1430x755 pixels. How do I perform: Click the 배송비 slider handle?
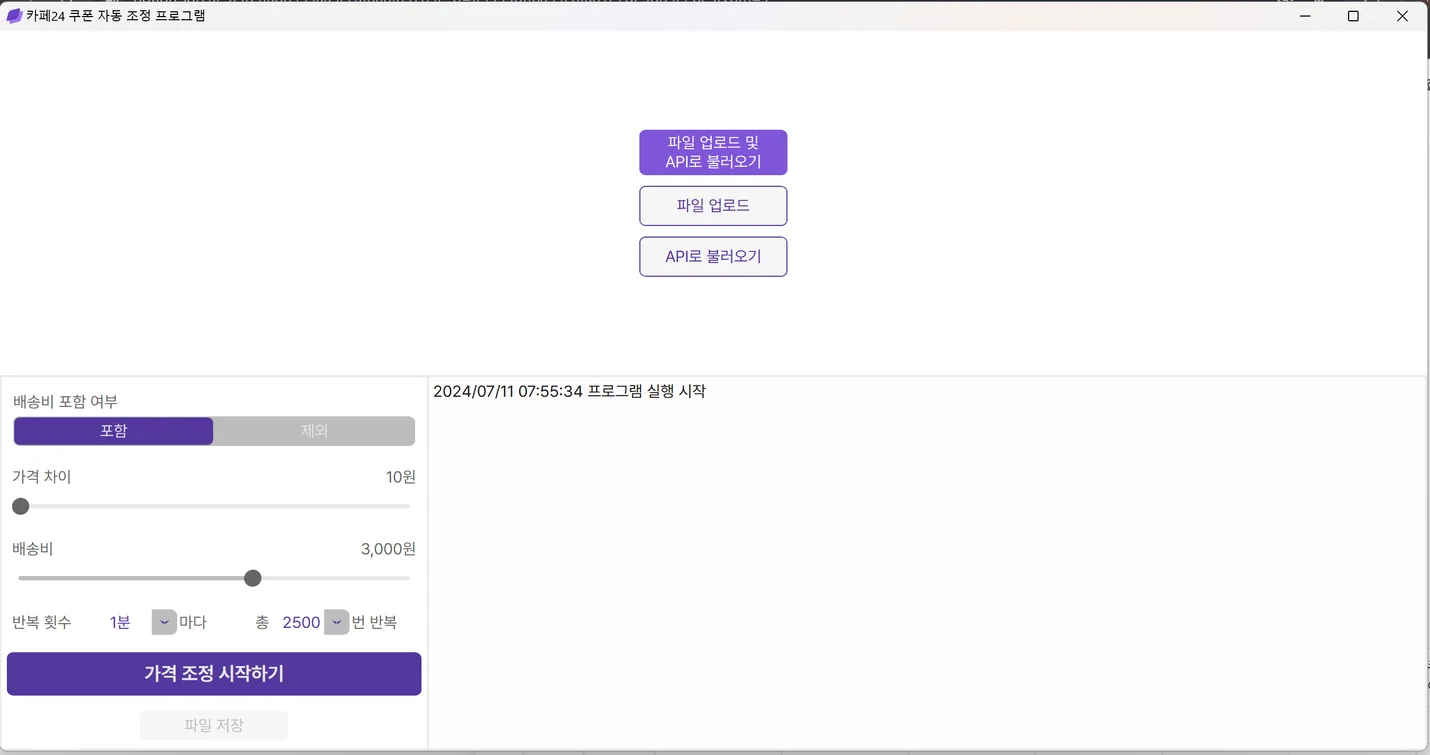[x=253, y=578]
